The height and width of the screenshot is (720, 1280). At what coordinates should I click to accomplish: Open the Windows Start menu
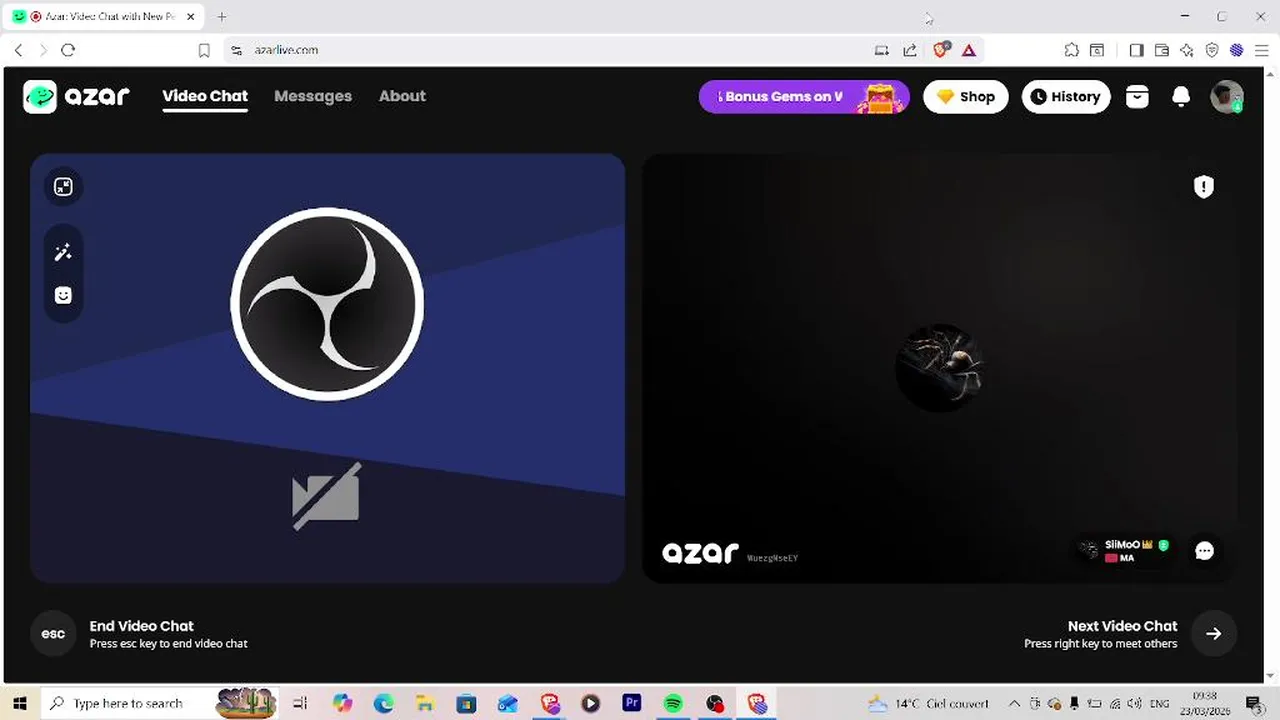(x=19, y=704)
